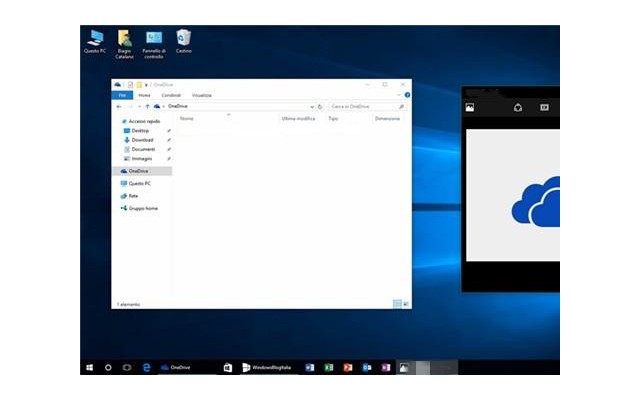Select OneDrive in the navigation pane
The image size is (640, 400).
(x=142, y=171)
